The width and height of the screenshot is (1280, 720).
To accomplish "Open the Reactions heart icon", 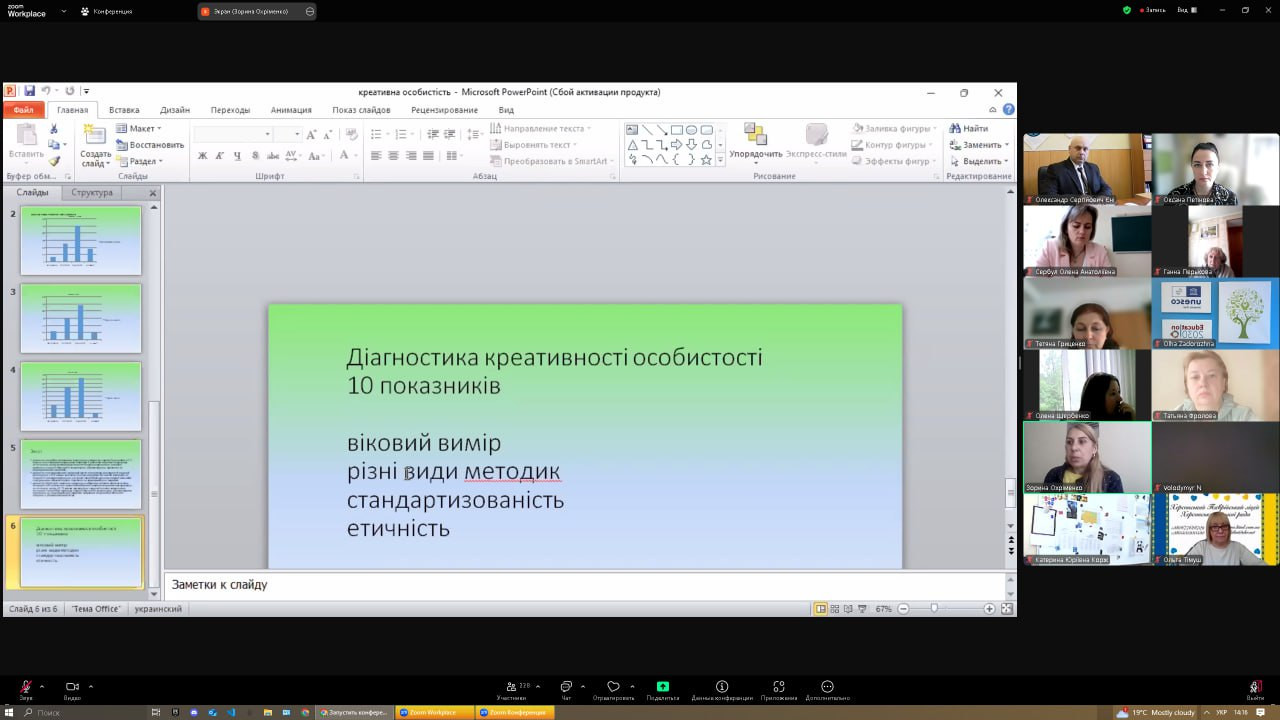I will pos(613,687).
